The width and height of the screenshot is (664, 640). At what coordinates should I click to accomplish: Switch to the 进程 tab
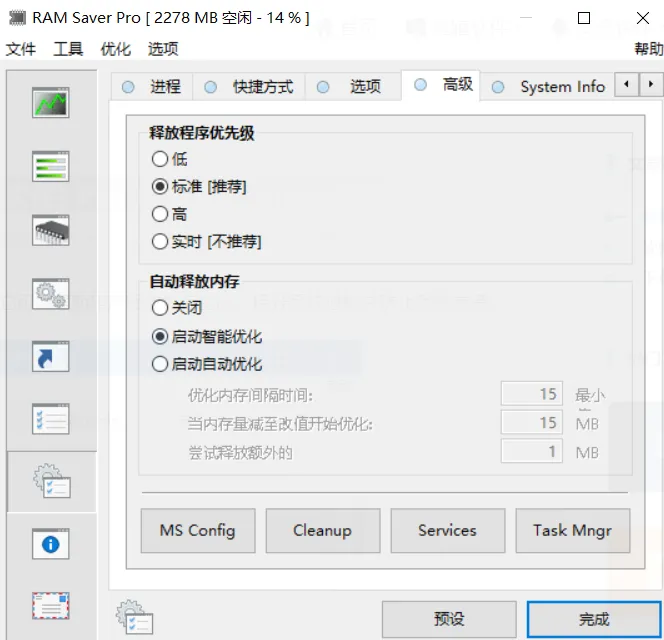coord(152,87)
